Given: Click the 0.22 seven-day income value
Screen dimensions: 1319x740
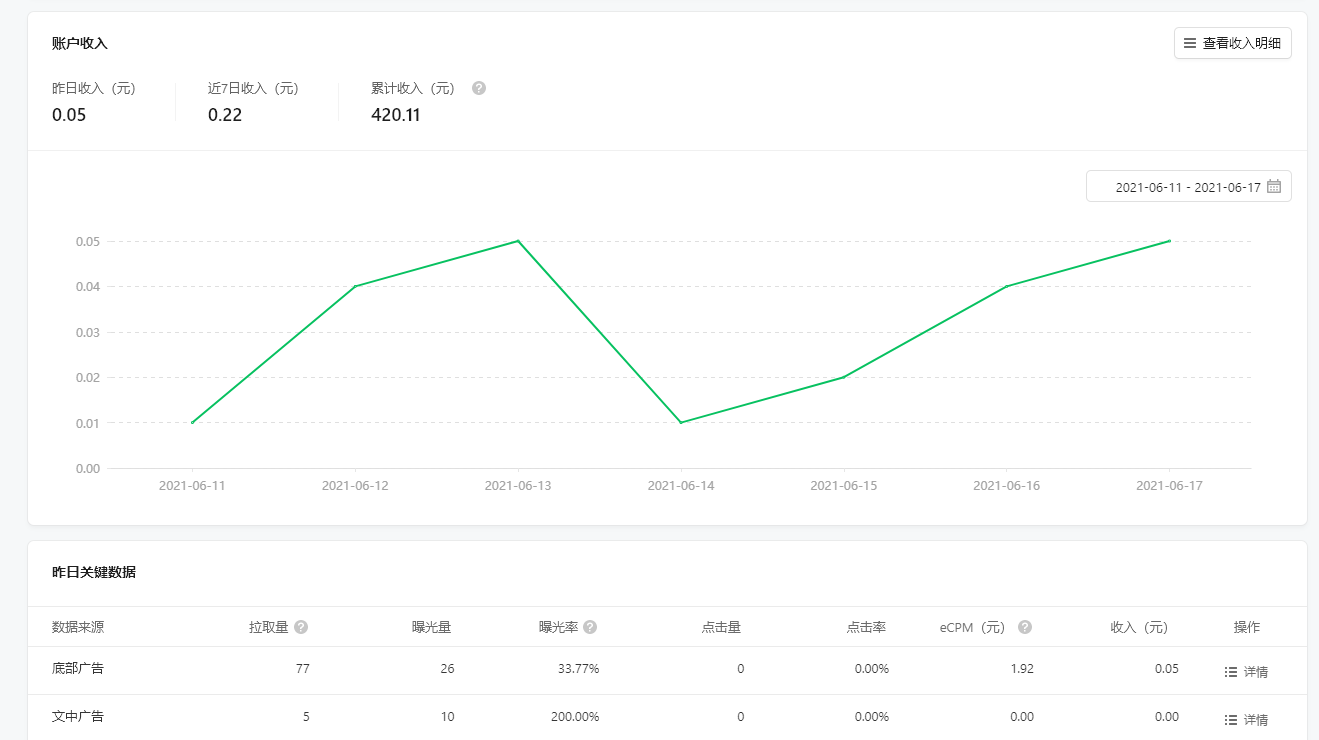Looking at the screenshot, I should (225, 115).
